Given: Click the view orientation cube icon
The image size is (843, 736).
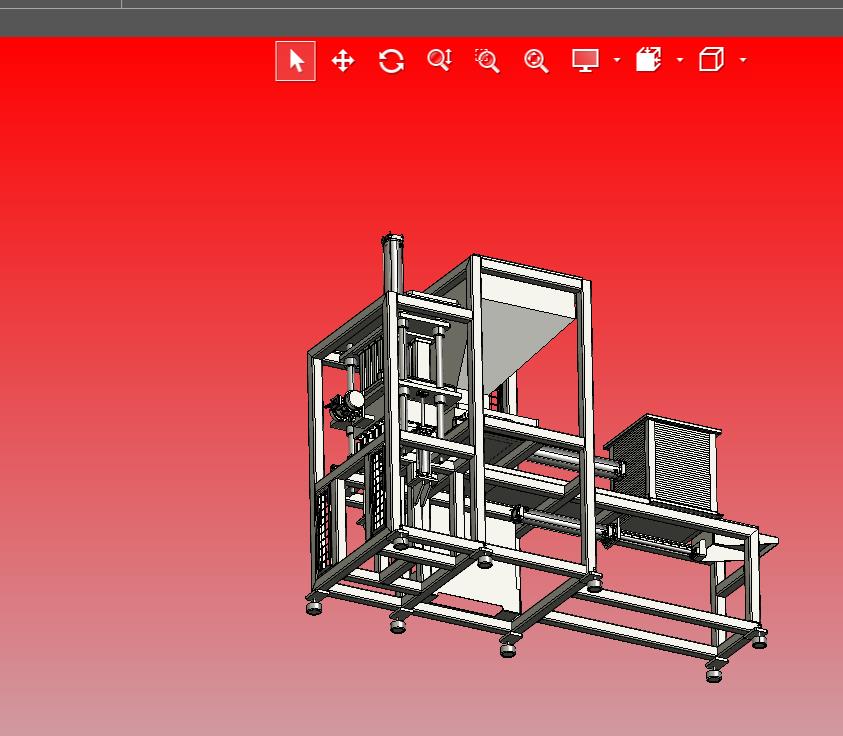Looking at the screenshot, I should pyautogui.click(x=711, y=60).
